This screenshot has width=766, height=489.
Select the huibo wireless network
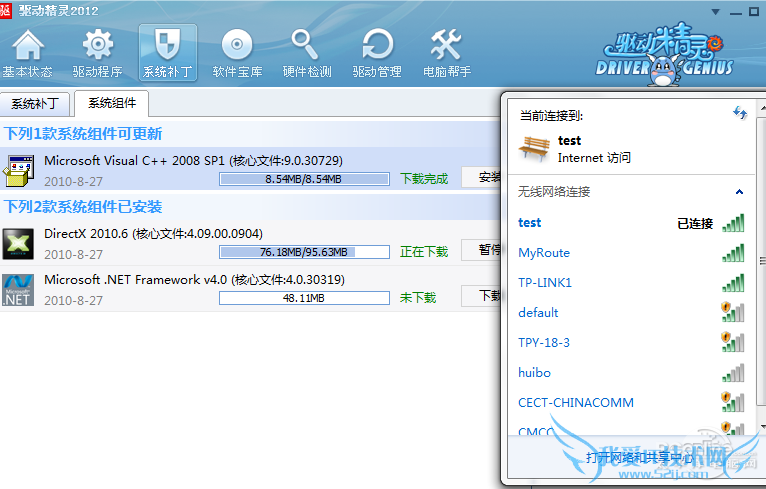coord(631,373)
